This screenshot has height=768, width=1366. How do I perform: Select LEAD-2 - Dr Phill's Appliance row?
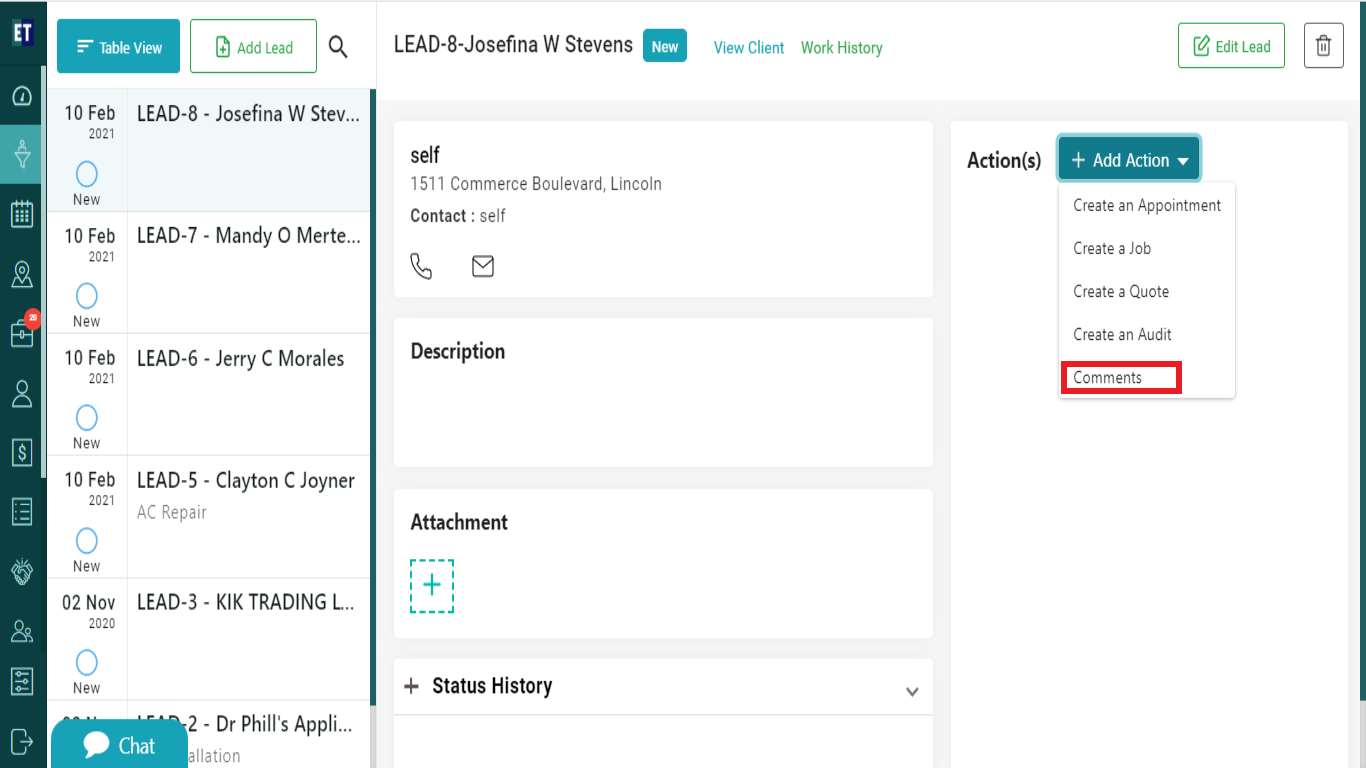pyautogui.click(x=209, y=734)
